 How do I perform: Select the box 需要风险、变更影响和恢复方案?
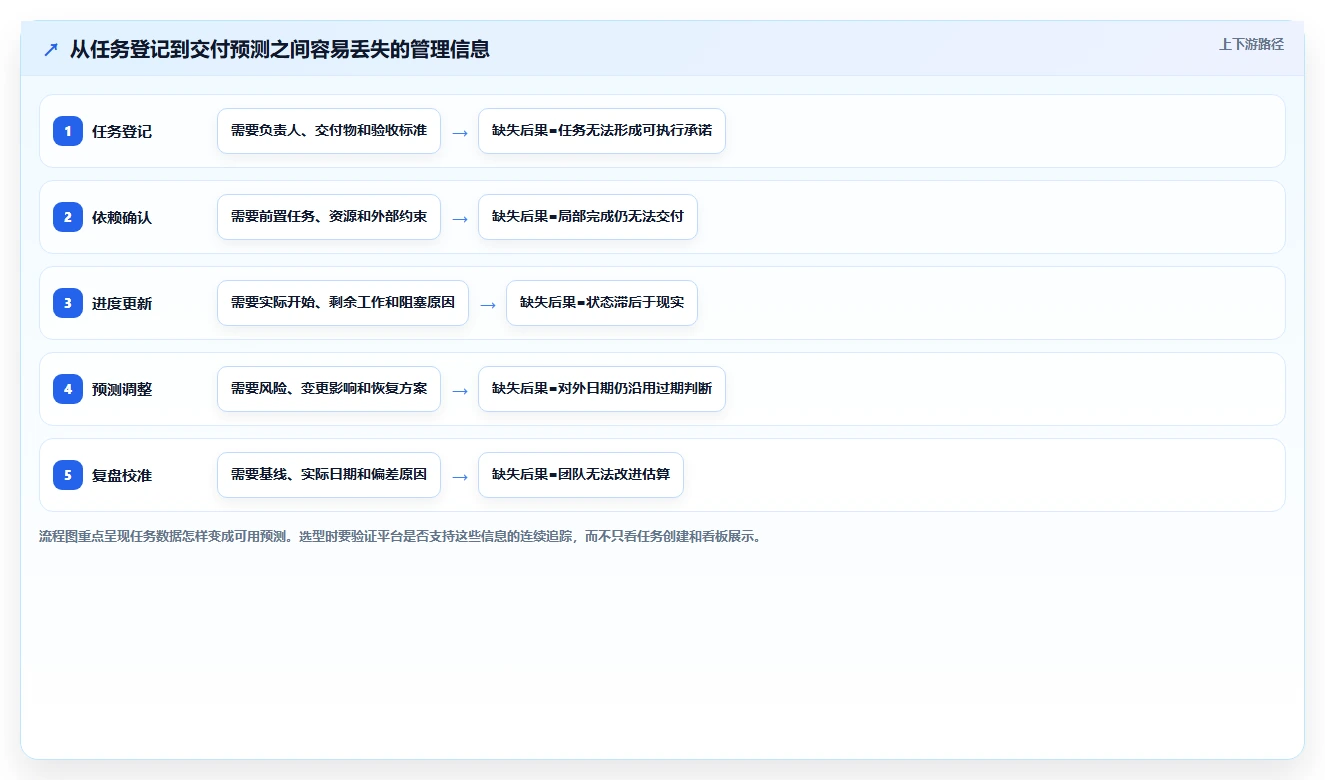(329, 389)
